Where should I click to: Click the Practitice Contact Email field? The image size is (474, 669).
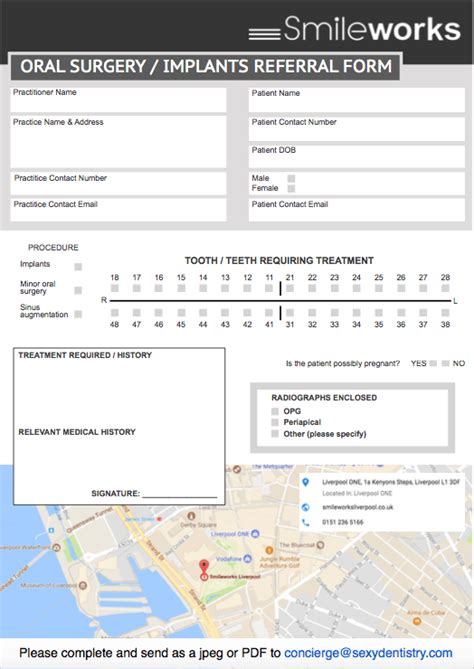point(118,209)
